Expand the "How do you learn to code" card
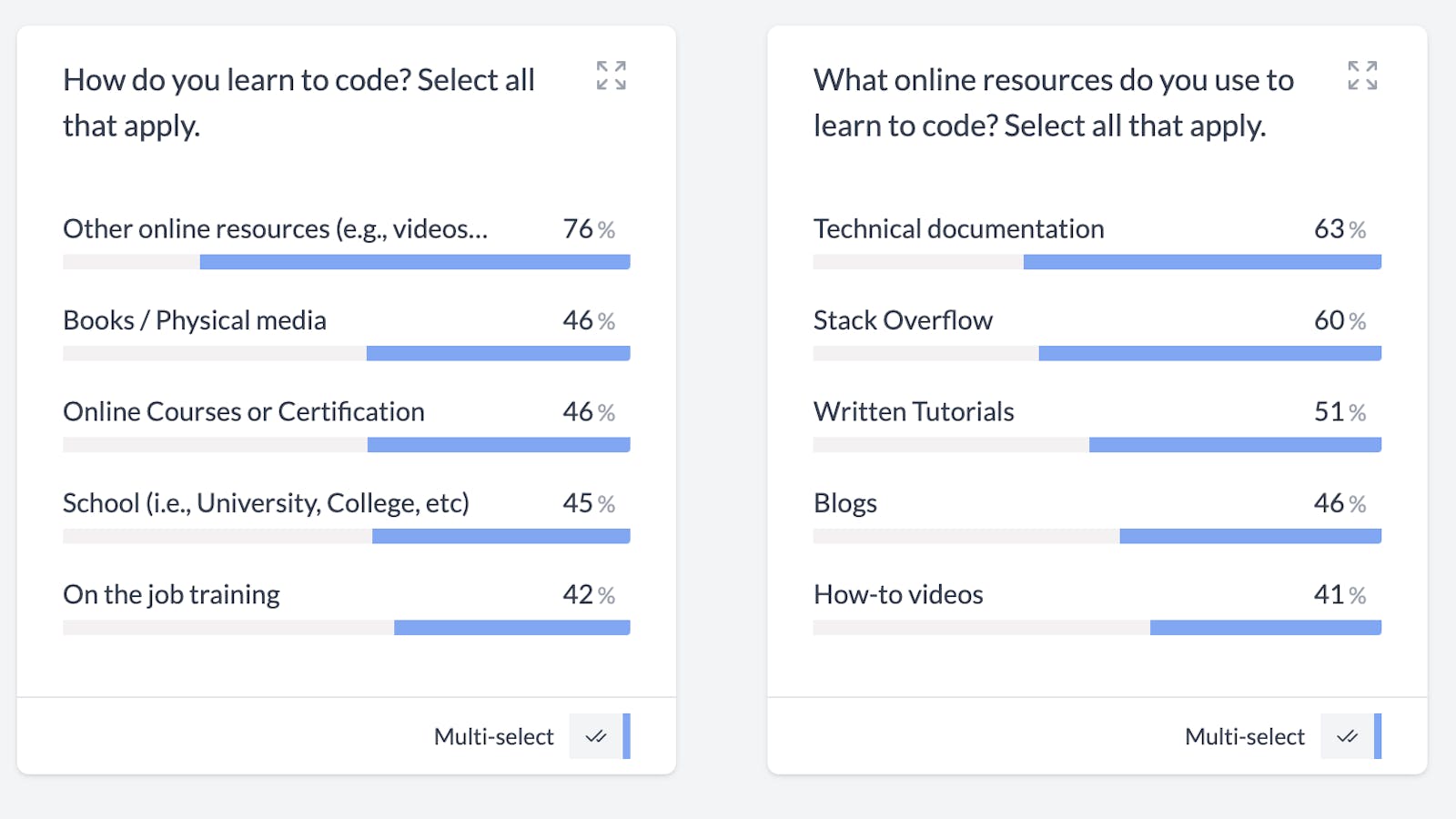Image resolution: width=1456 pixels, height=819 pixels. 612,76
